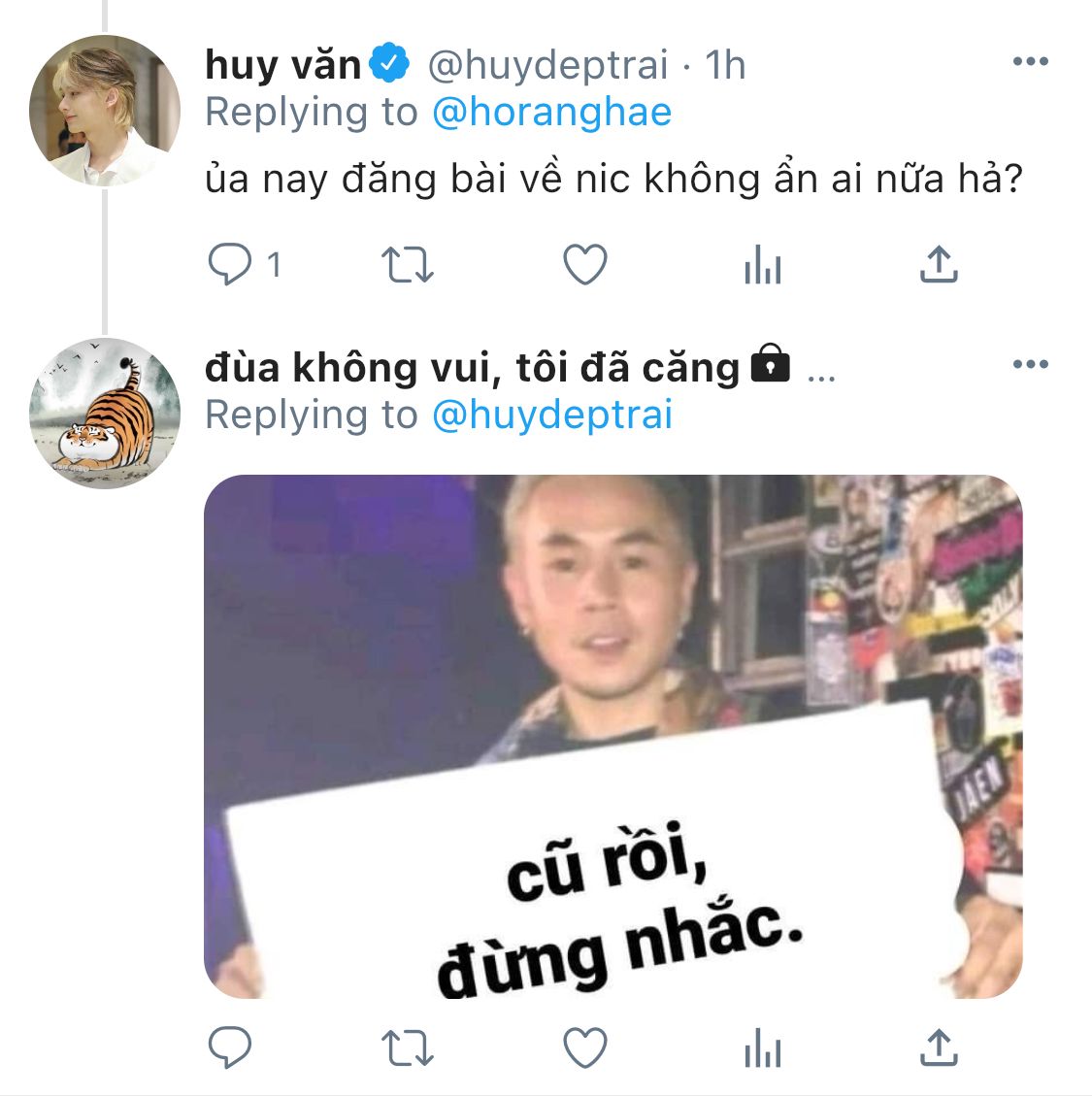The image size is (1092, 1096).
Task: Click the @huydeptrai handle beside the verified badge
Action: pos(548,66)
